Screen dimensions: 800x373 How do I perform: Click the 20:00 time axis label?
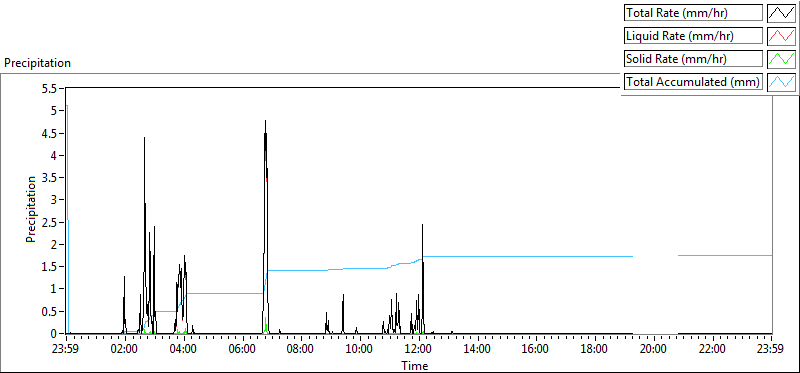(x=654, y=349)
